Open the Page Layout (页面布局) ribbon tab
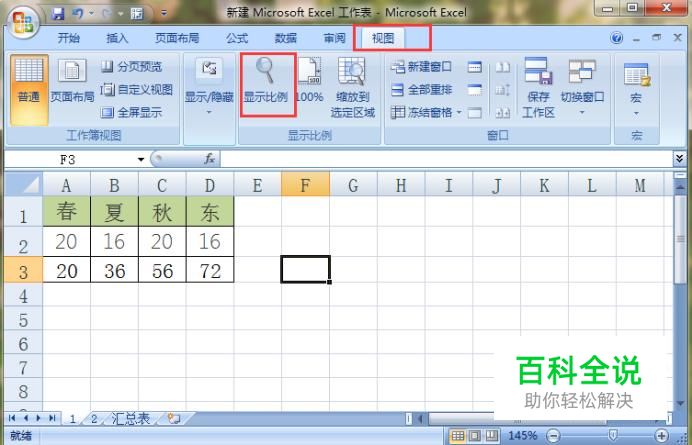This screenshot has height=445, width=692. coord(177,38)
